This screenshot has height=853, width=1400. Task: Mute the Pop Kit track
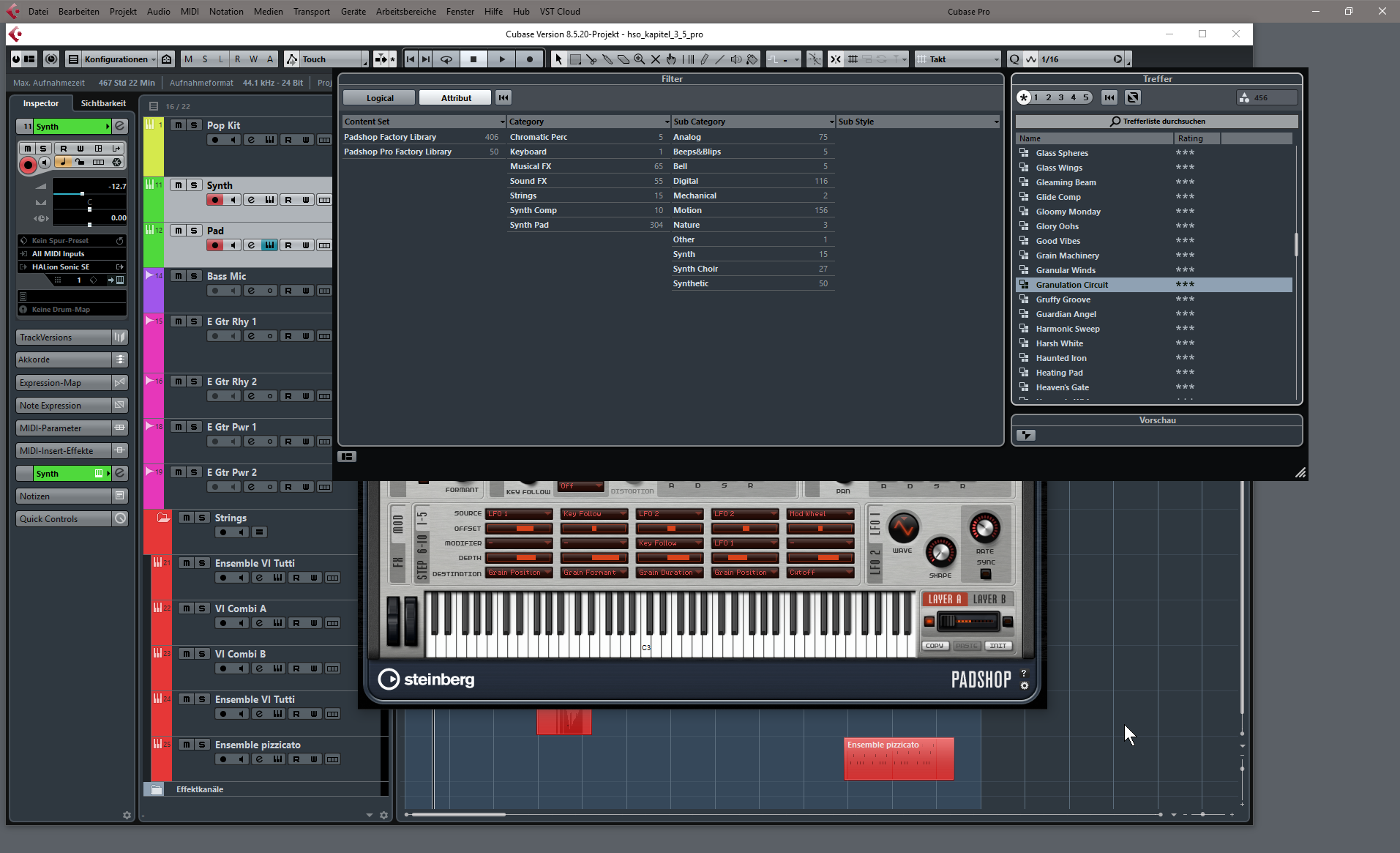[179, 125]
